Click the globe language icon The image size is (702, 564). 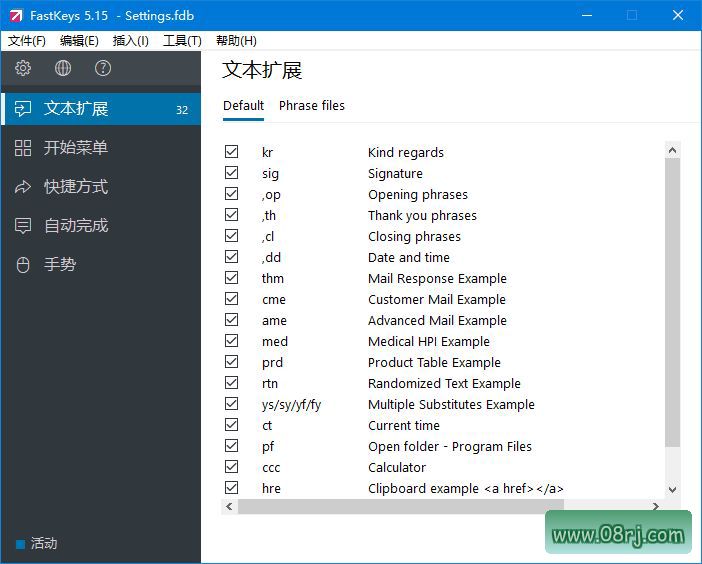coord(63,68)
